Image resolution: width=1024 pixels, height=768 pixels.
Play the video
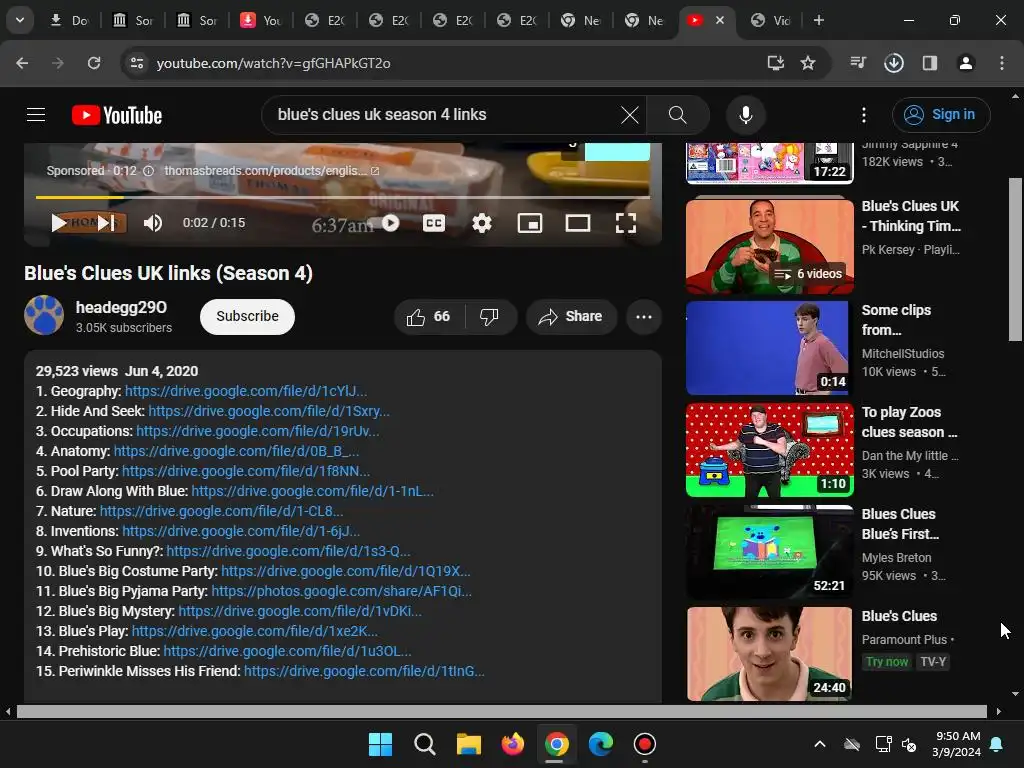coord(59,223)
